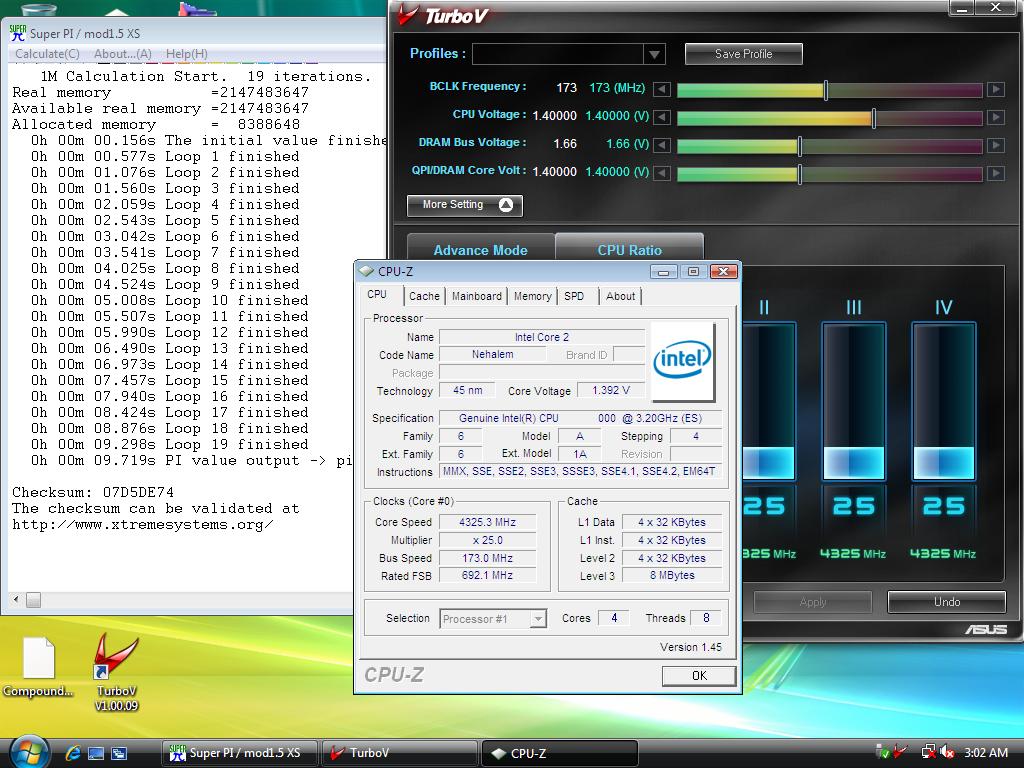Open About tab in CPU-Z
Image resolution: width=1024 pixels, height=768 pixels.
pyautogui.click(x=620, y=296)
